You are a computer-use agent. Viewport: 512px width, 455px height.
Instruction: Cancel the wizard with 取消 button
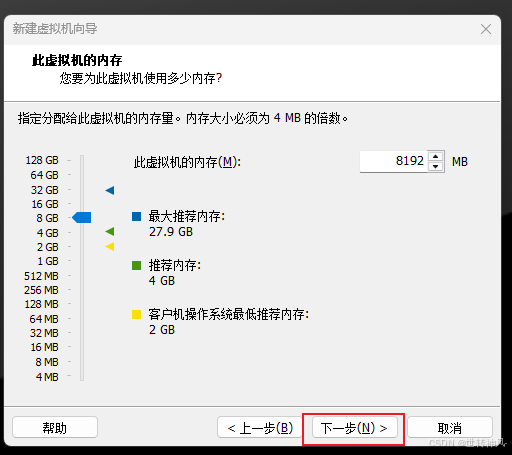click(450, 428)
